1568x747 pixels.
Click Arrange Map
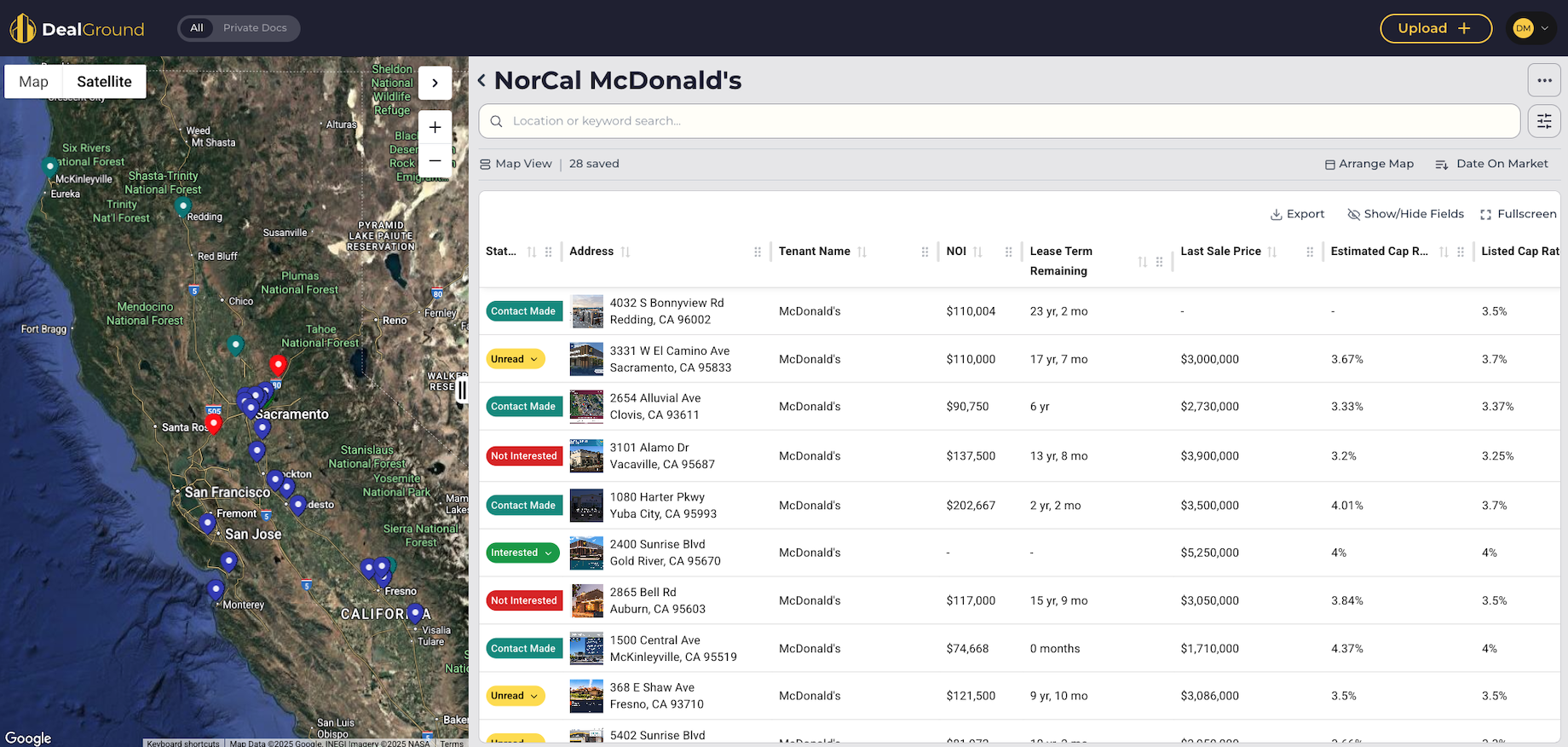[1369, 164]
